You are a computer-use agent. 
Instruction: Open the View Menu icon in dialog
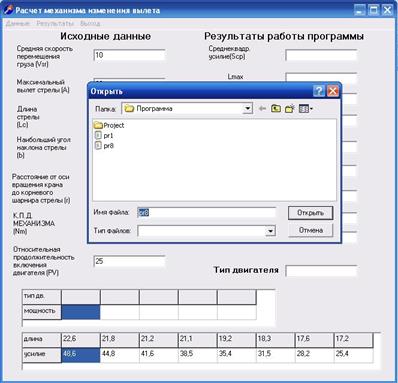[x=305, y=109]
